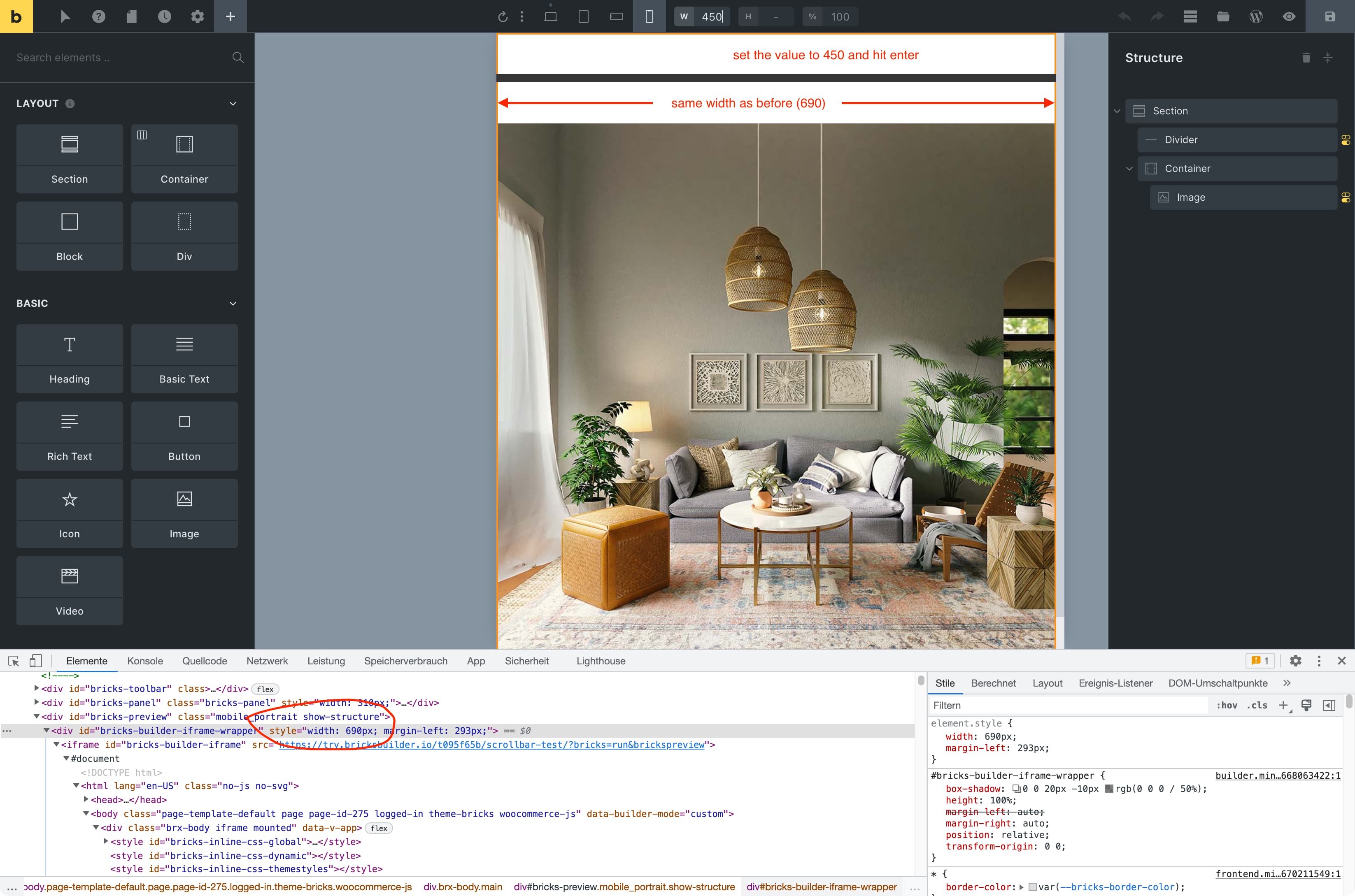1355x896 pixels.
Task: Add a Heading element
Action: [70, 358]
